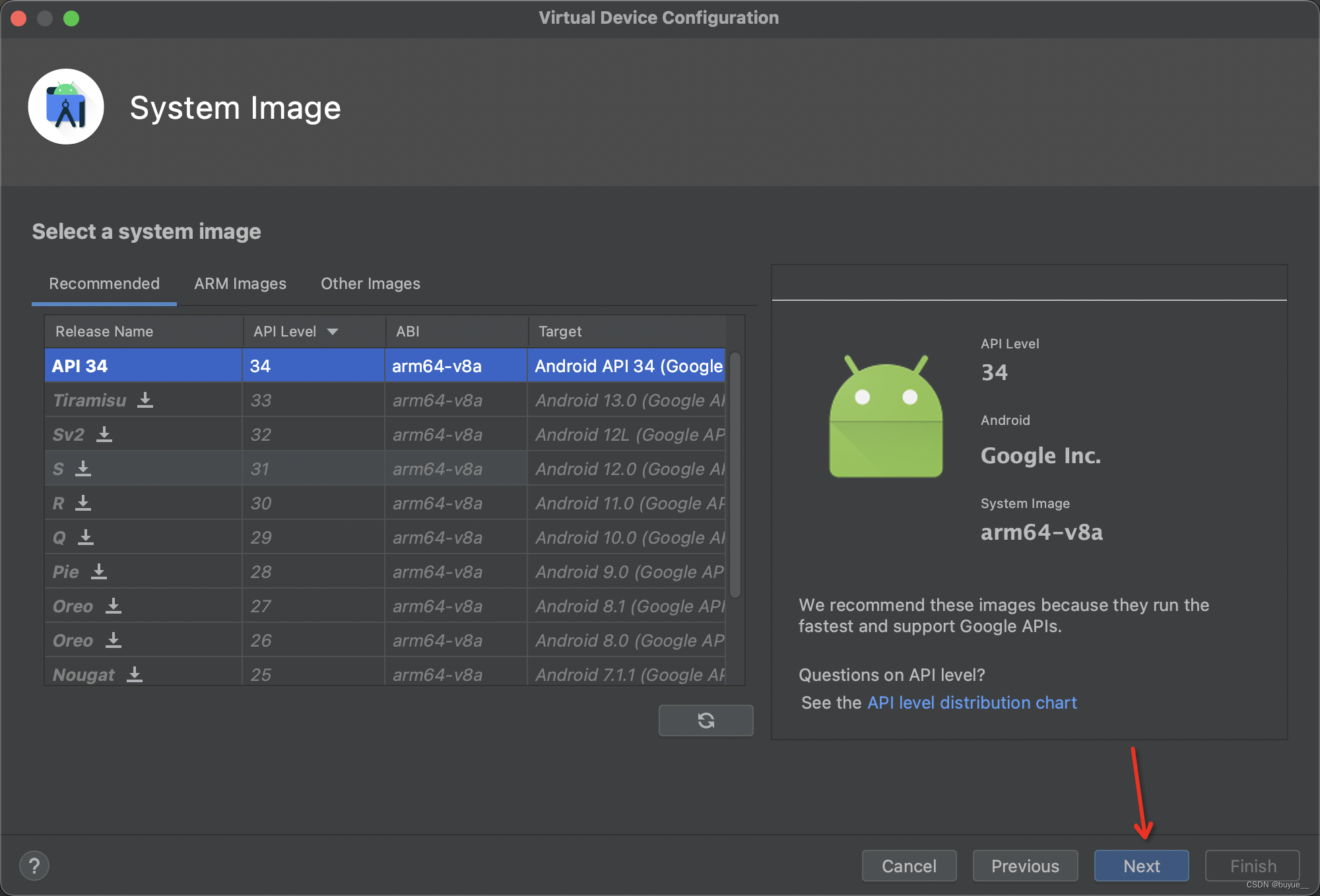This screenshot has width=1320, height=896.
Task: Download the Pie system image
Action: click(99, 571)
